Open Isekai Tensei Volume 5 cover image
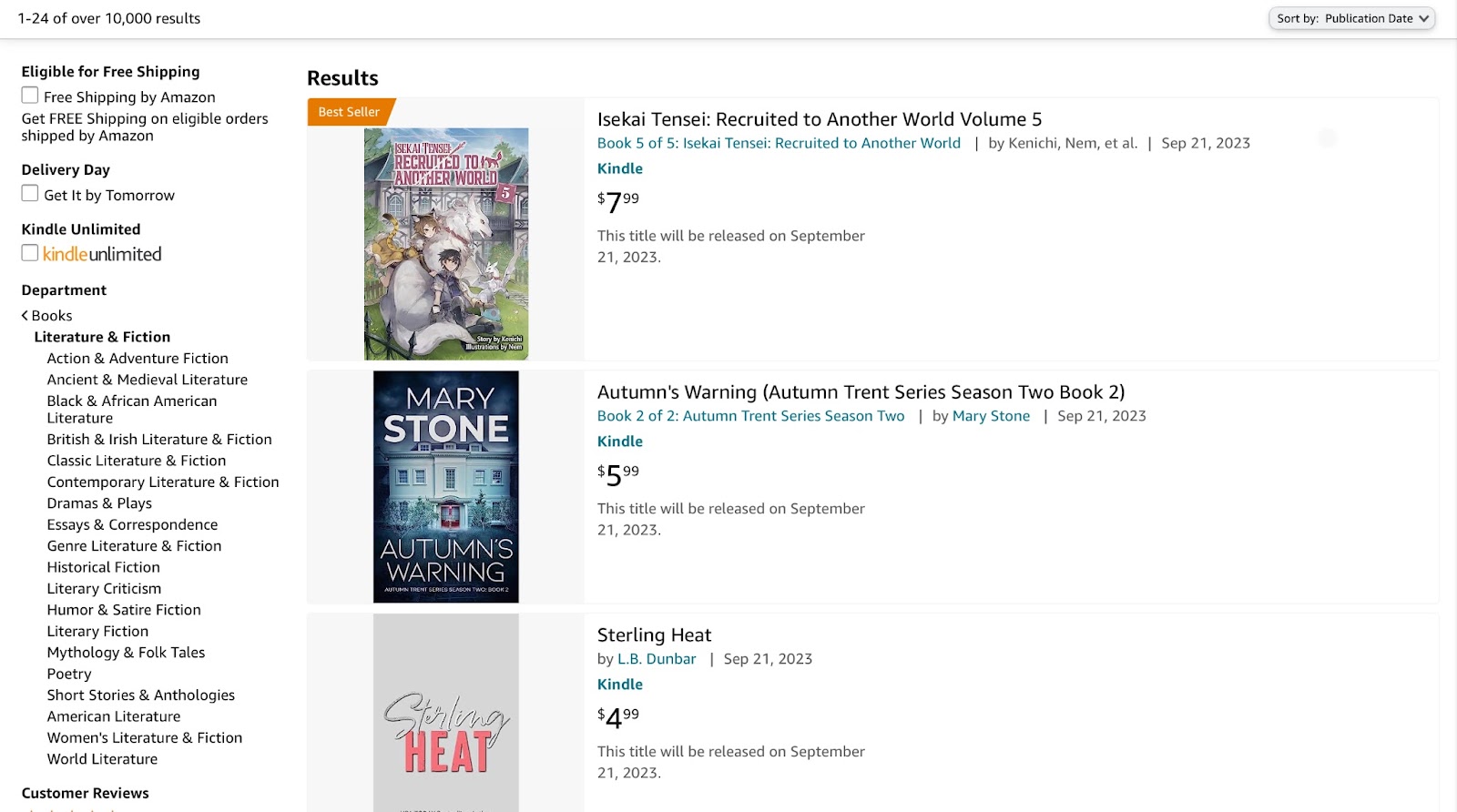1457x812 pixels. click(x=446, y=244)
